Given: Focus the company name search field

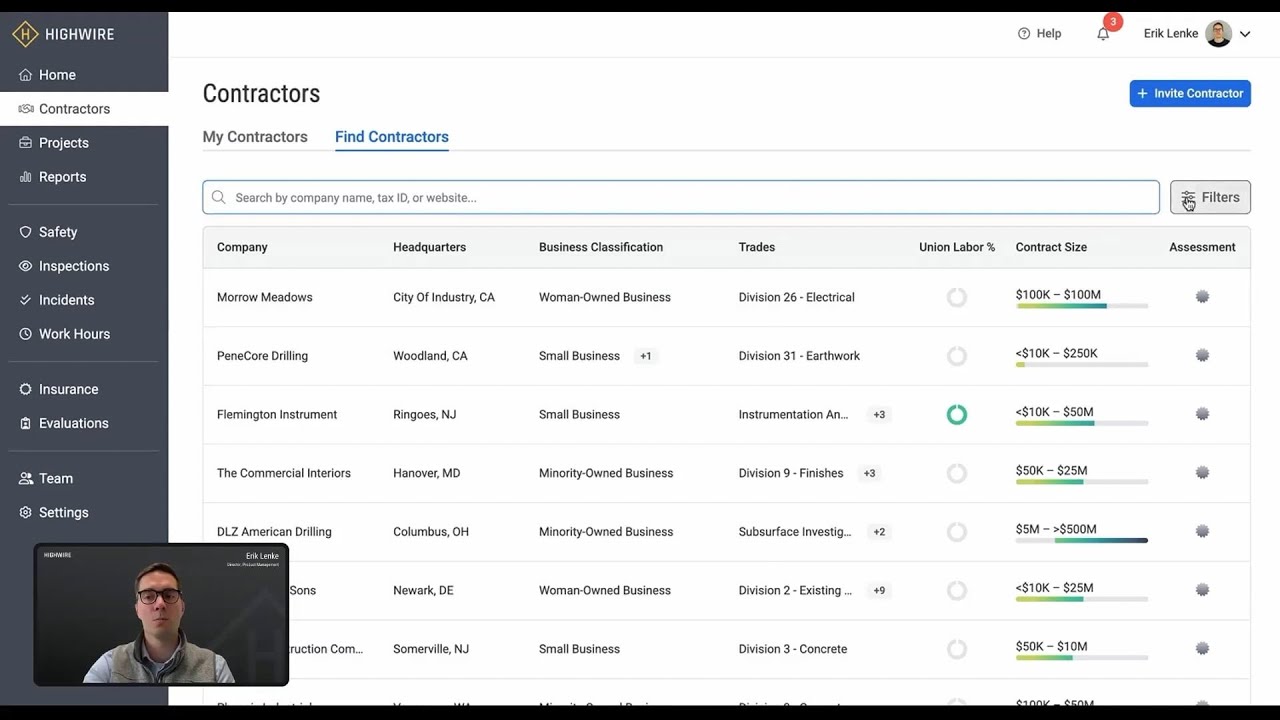Looking at the screenshot, I should click(x=681, y=197).
